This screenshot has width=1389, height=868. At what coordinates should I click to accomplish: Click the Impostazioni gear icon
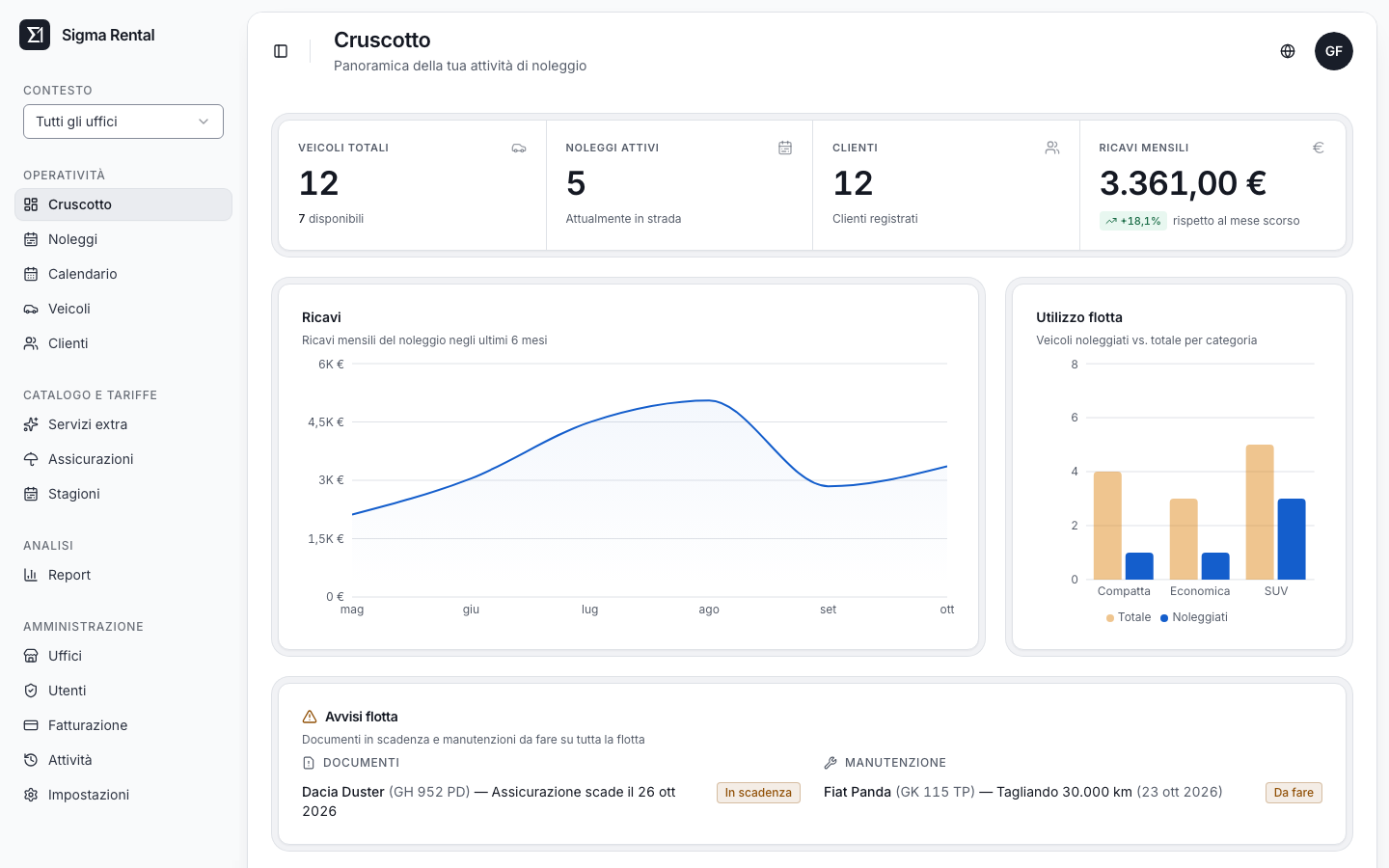31,795
